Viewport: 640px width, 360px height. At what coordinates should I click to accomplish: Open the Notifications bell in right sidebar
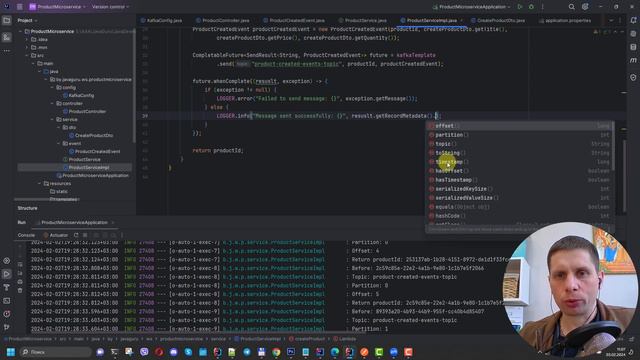(x=633, y=20)
